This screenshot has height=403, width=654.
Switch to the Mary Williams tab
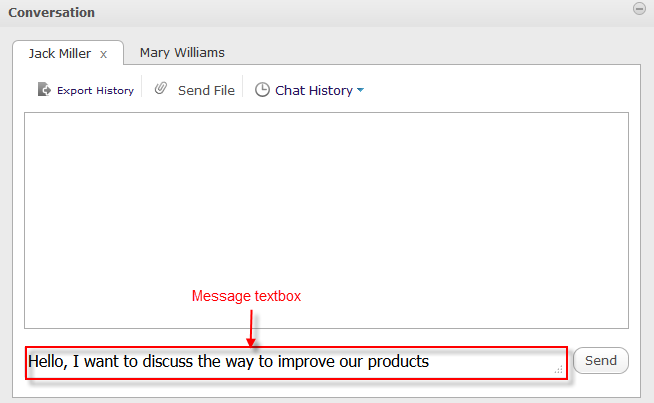(182, 53)
